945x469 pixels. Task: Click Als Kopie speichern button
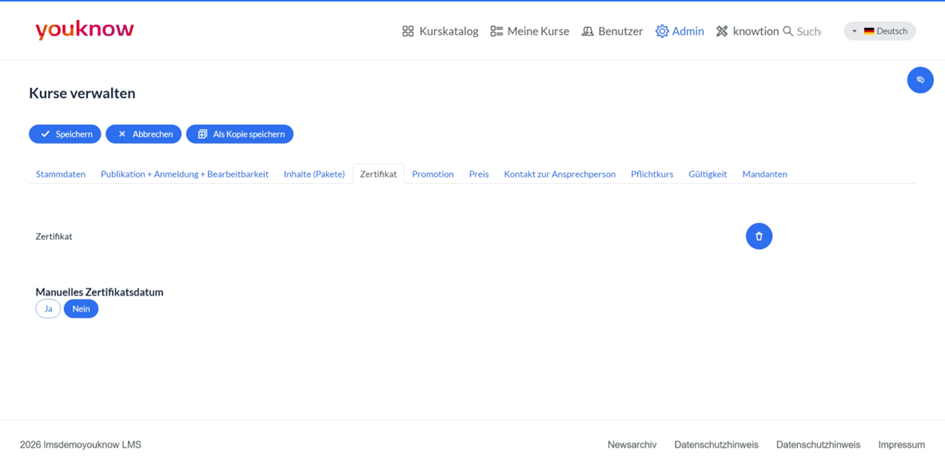pos(240,134)
